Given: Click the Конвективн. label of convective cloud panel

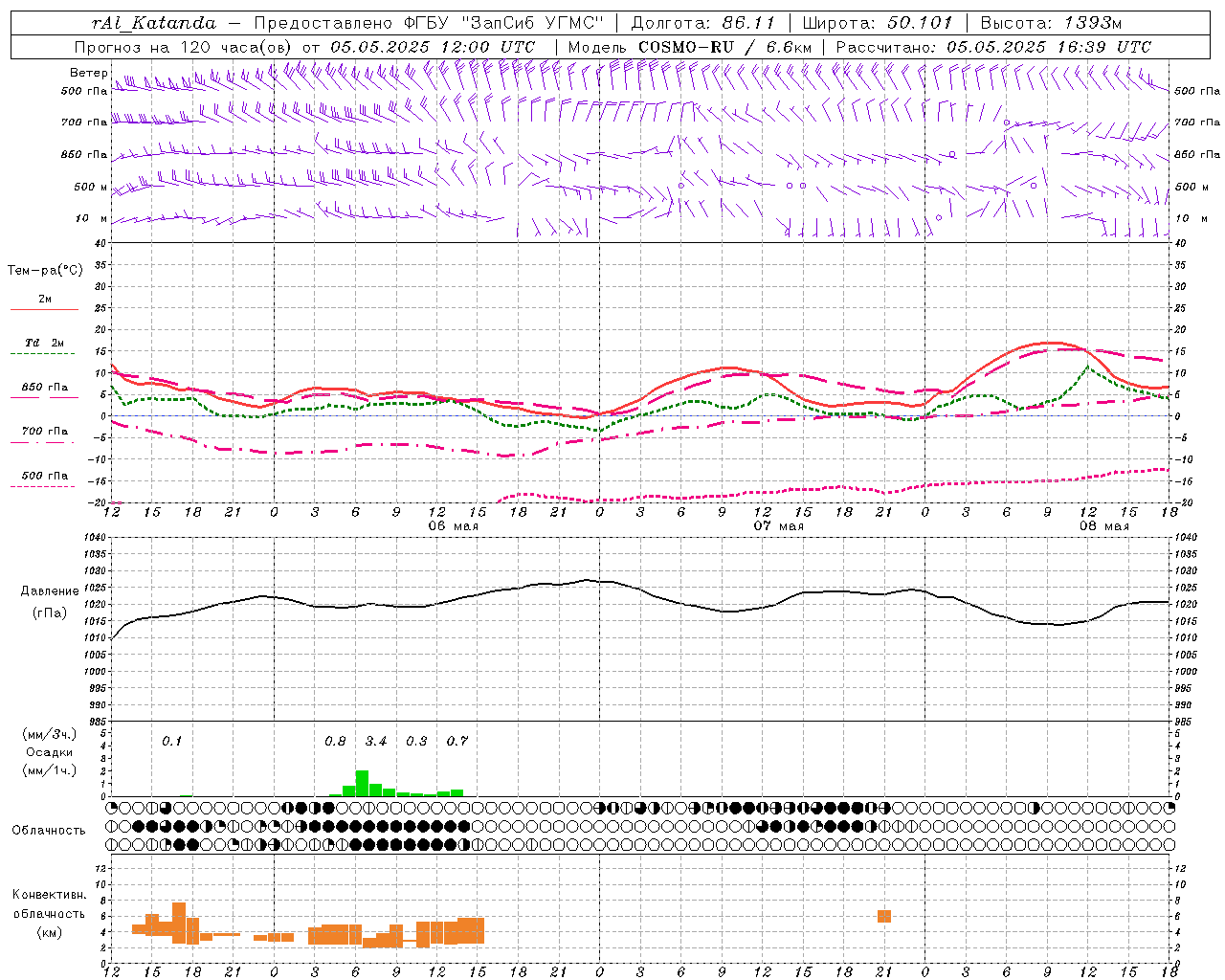Looking at the screenshot, I should [x=49, y=895].
